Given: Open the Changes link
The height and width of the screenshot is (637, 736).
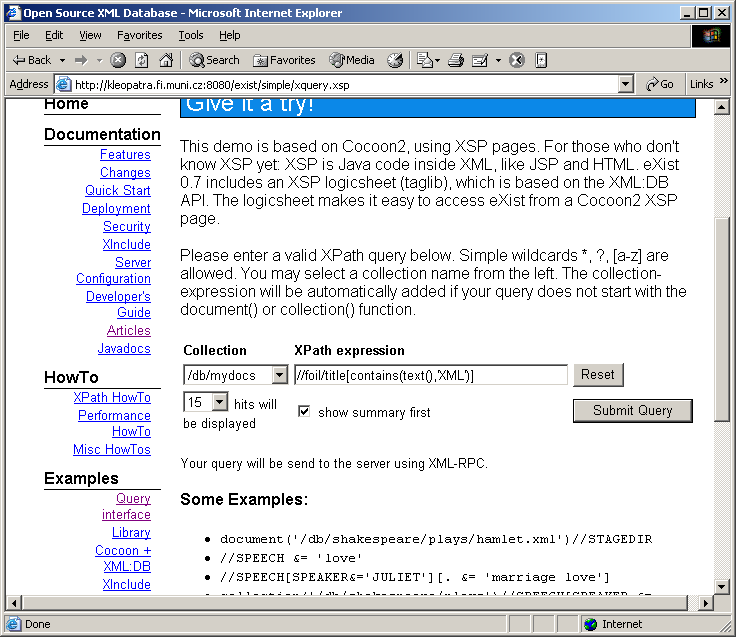Looking at the screenshot, I should click(x=125, y=173).
